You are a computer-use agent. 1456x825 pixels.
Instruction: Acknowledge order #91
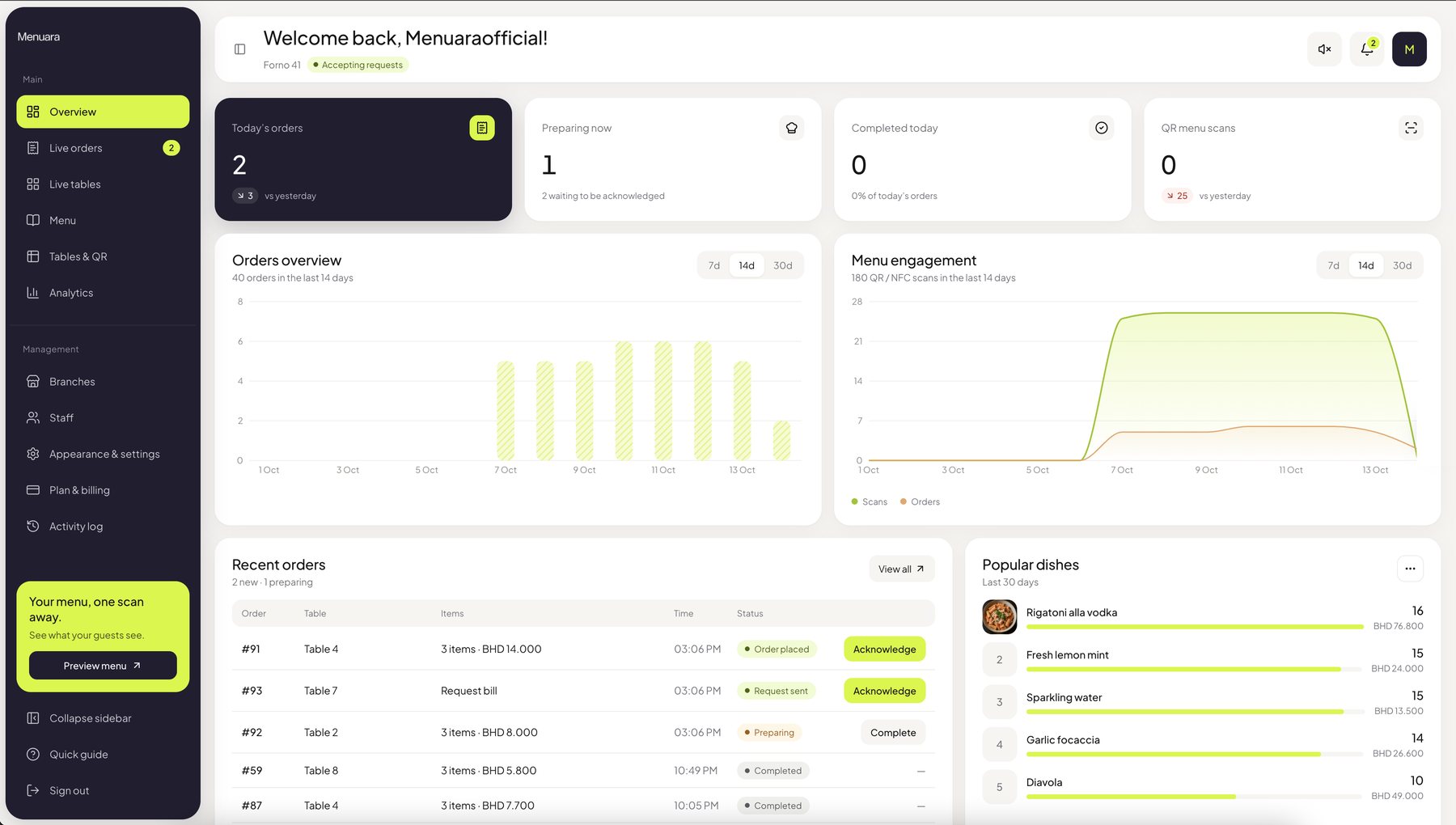[885, 649]
